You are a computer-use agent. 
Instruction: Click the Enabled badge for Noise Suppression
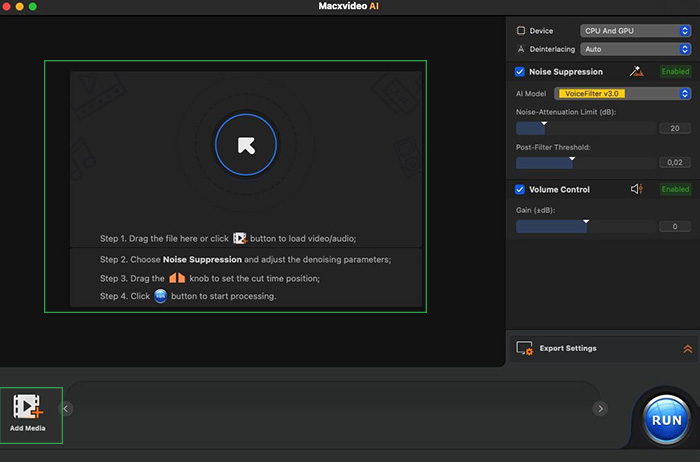pyautogui.click(x=675, y=71)
